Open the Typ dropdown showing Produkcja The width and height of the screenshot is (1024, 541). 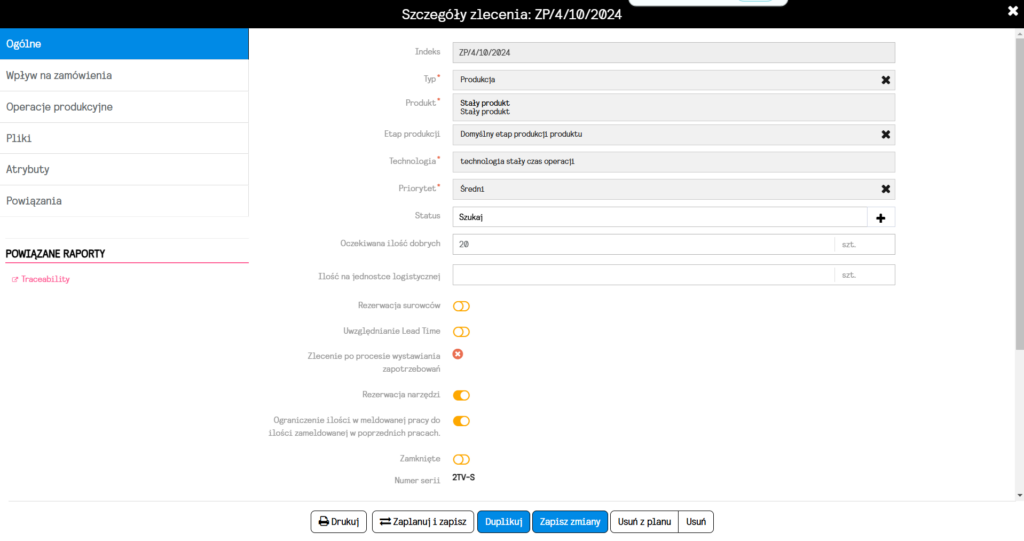click(660, 80)
